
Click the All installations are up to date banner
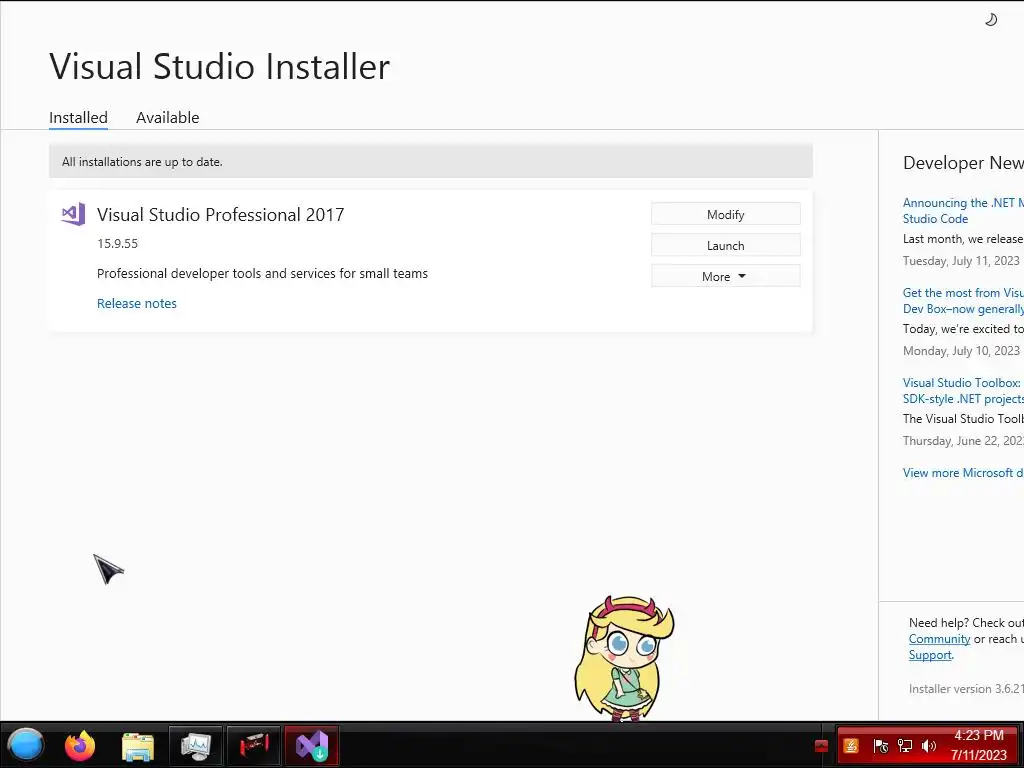(x=431, y=161)
